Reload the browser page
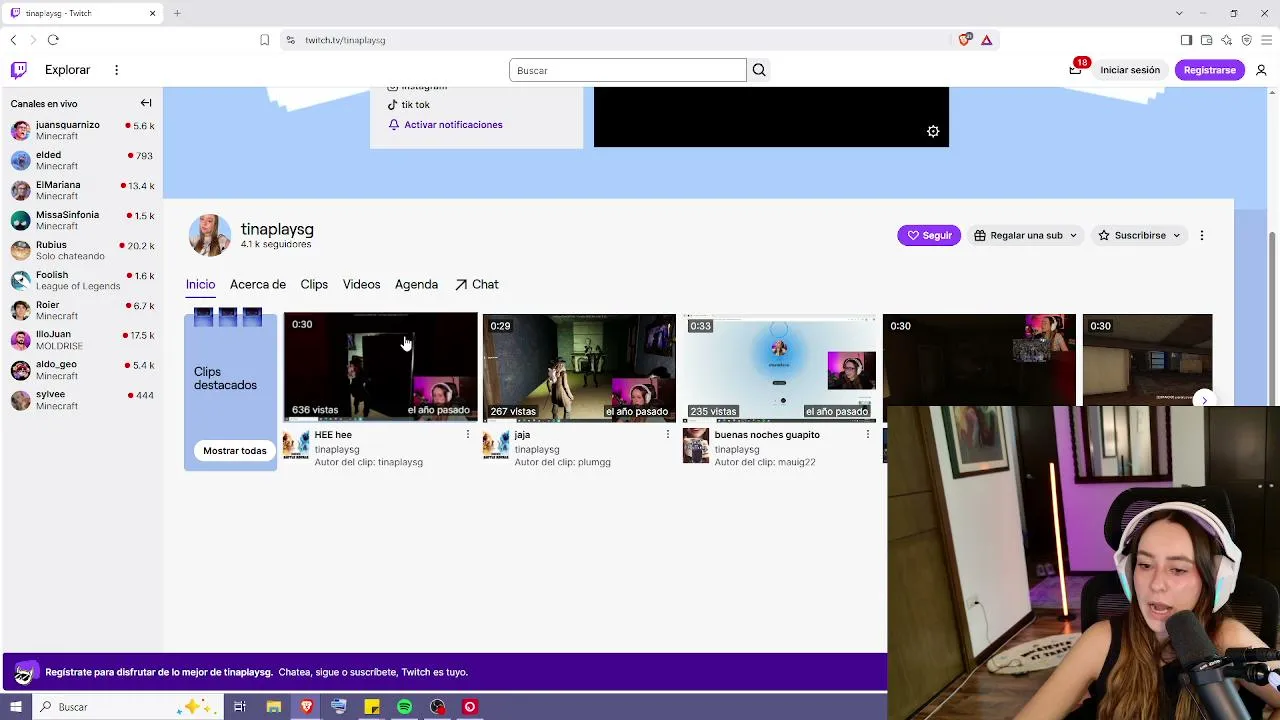The image size is (1280, 720). point(53,40)
